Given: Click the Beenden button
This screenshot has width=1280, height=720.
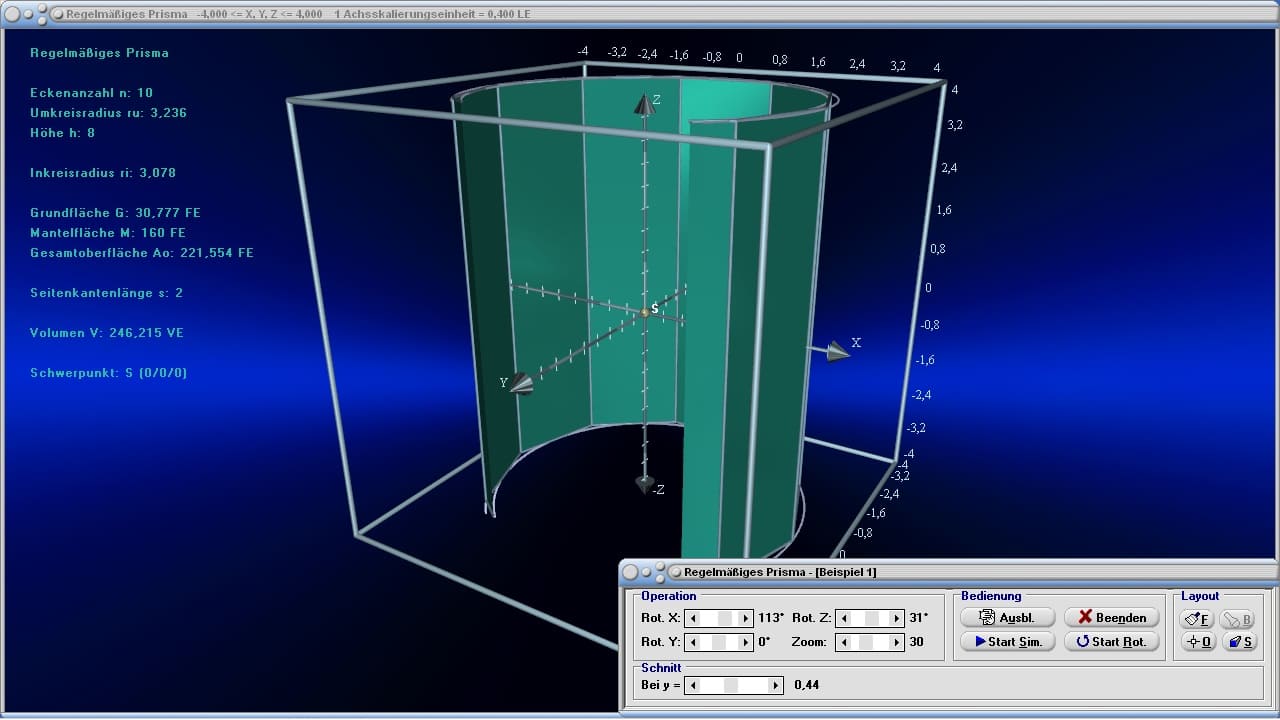Looking at the screenshot, I should (x=1111, y=618).
